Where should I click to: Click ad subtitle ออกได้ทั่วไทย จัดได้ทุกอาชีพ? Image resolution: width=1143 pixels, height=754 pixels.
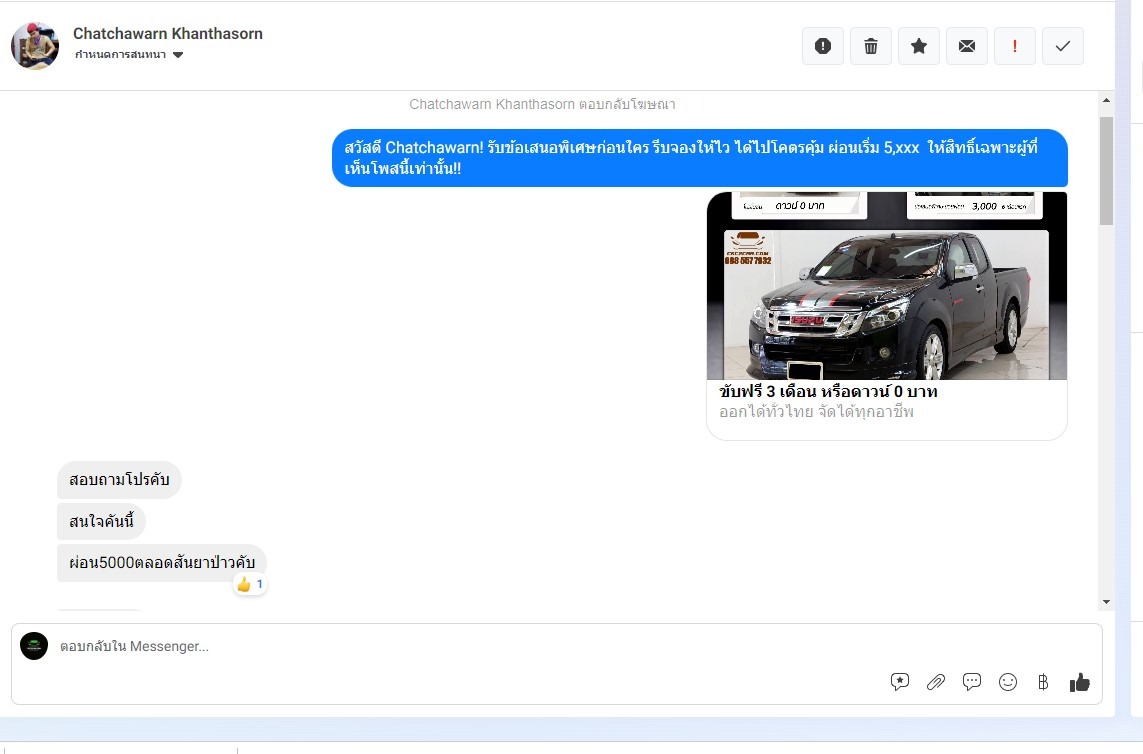(x=816, y=412)
